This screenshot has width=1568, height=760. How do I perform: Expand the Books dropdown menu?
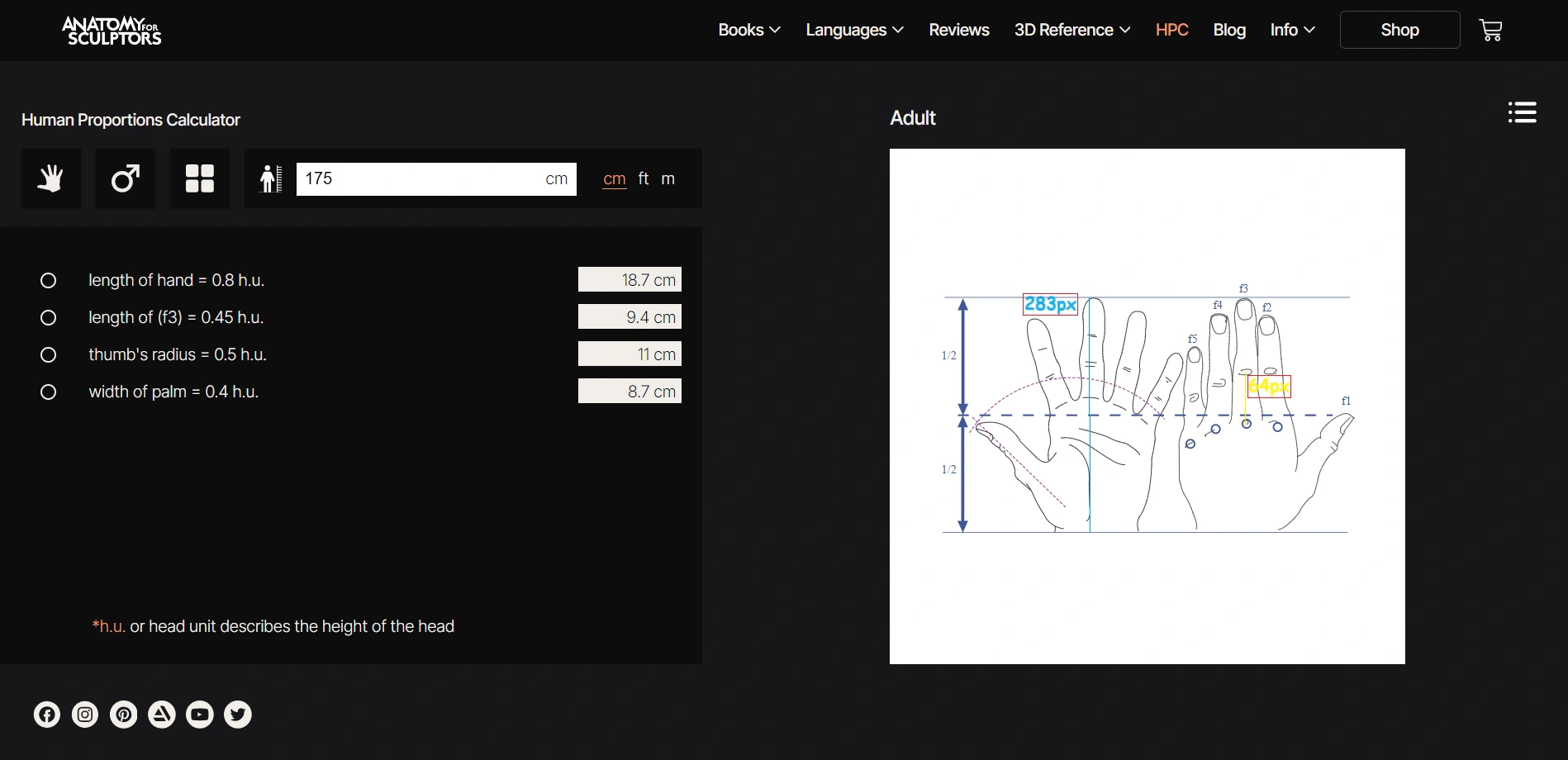click(x=749, y=30)
